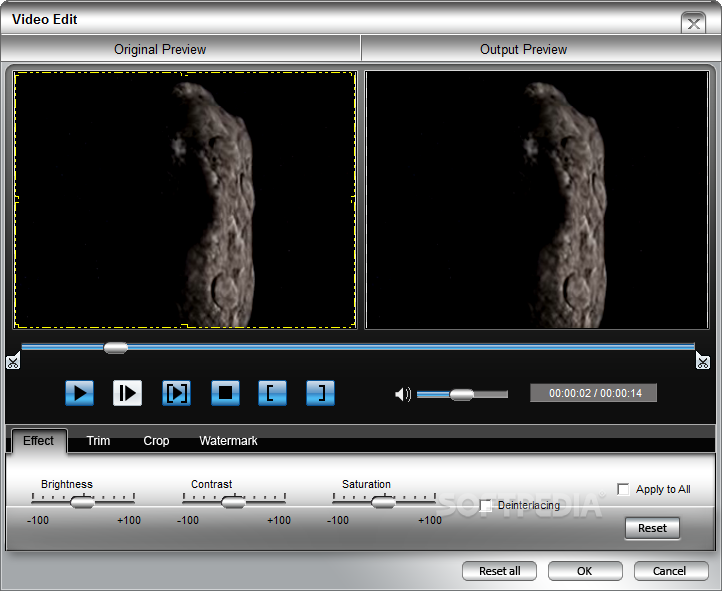Open the Crop tab
The width and height of the screenshot is (722, 591).
coord(156,441)
